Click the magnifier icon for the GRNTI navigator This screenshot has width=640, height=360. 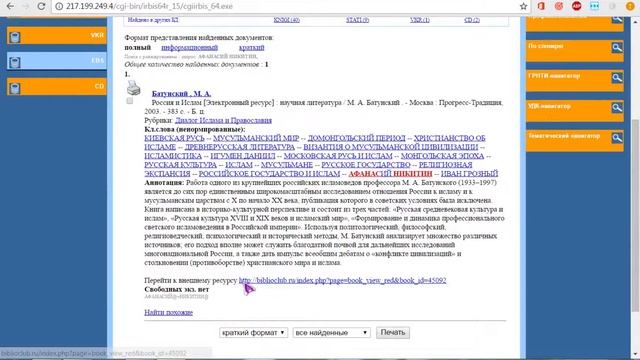coord(617,78)
